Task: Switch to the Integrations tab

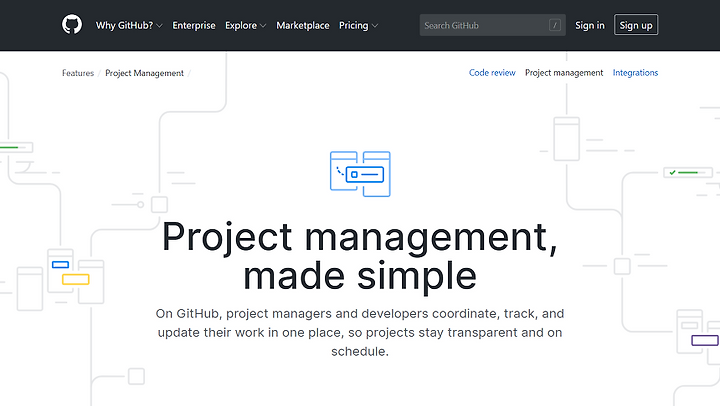Action: pyautogui.click(x=635, y=73)
